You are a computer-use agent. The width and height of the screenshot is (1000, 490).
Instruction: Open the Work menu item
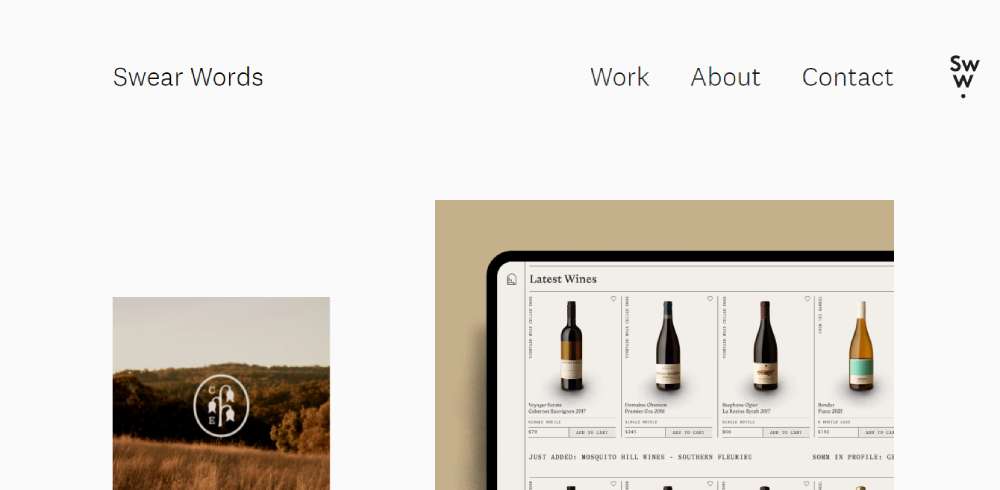click(x=619, y=77)
